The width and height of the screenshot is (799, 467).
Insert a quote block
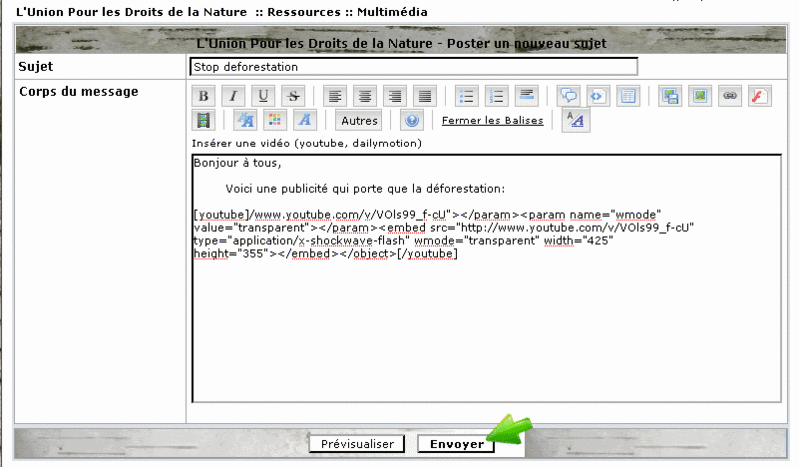pyautogui.click(x=568, y=96)
